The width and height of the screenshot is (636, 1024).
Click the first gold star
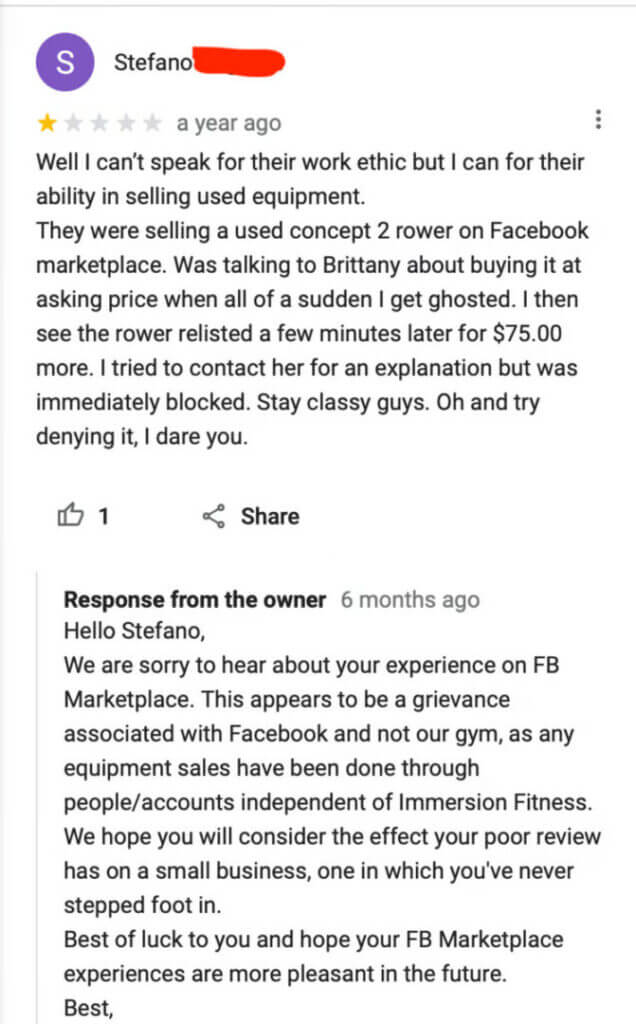pos(47,122)
